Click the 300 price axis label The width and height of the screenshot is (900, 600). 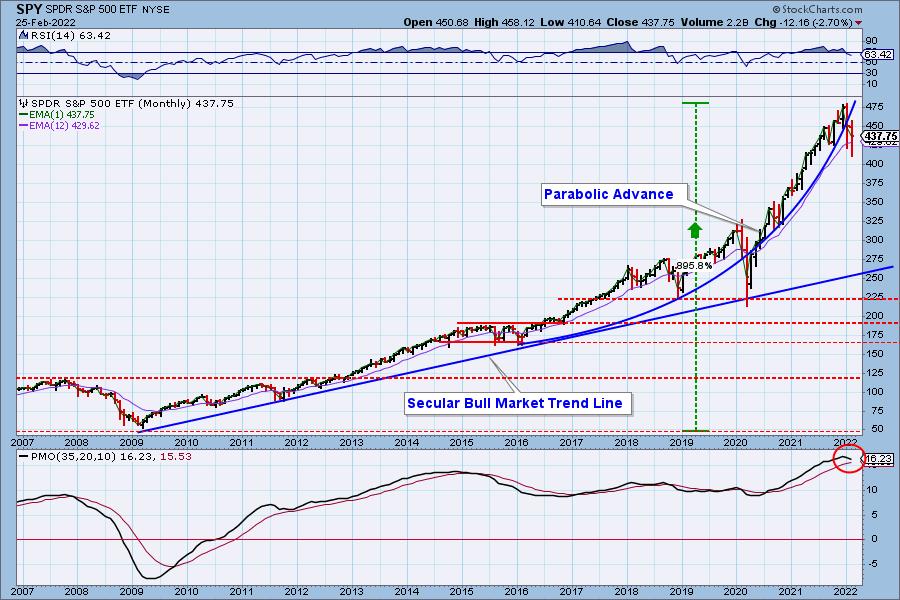pos(874,239)
